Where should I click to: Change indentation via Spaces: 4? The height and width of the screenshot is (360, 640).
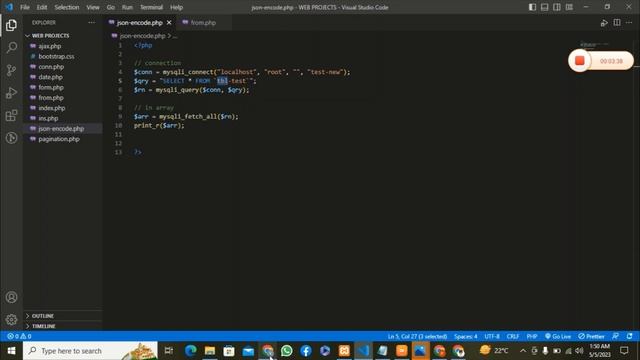tap(465, 336)
